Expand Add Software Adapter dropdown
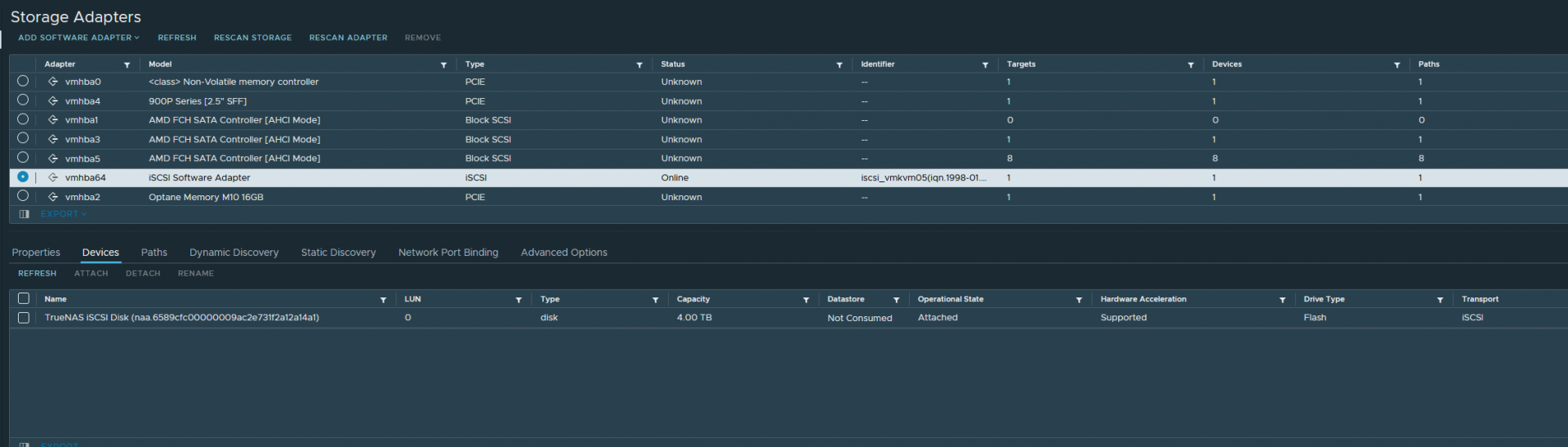The width and height of the screenshot is (1568, 447). [x=78, y=38]
